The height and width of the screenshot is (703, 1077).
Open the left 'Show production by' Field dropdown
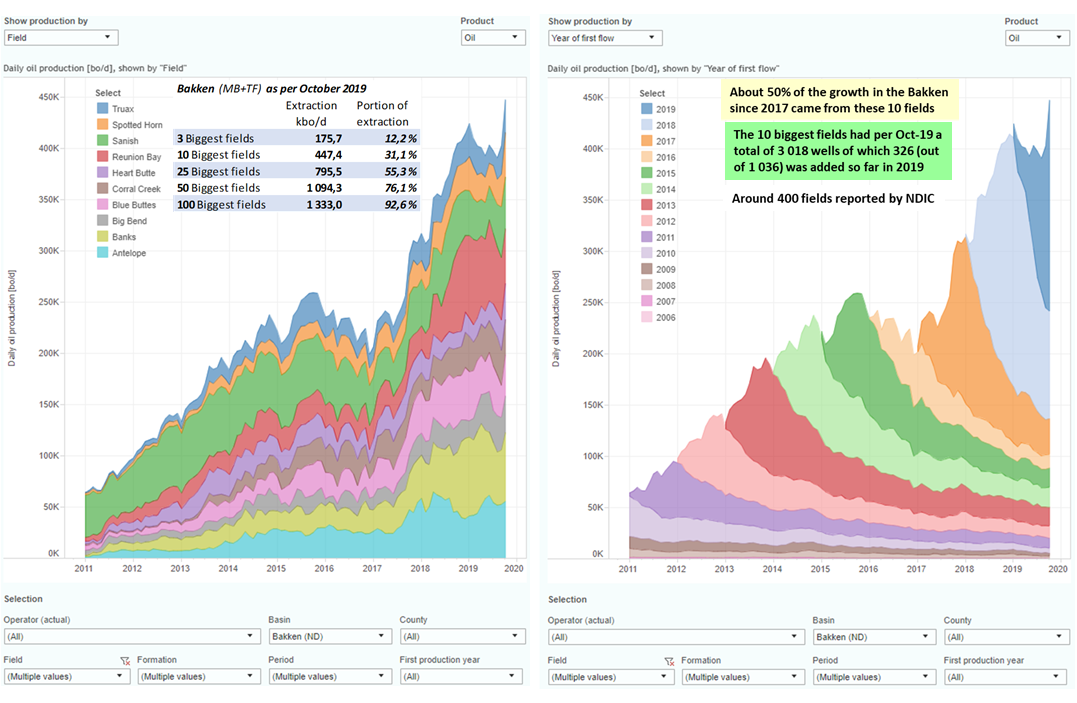(61, 38)
